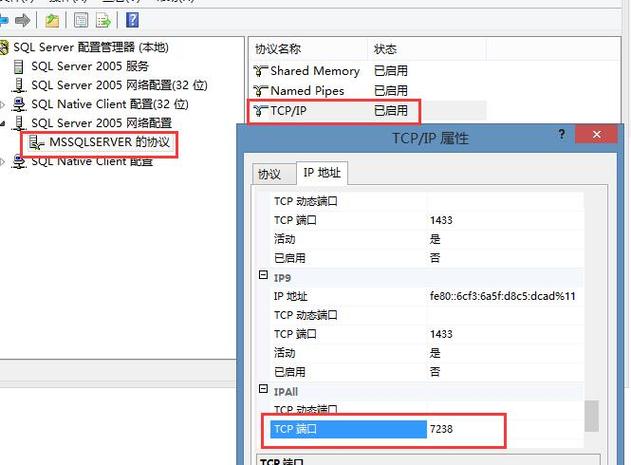Screen dimensions: 631x465
Task: Select SQL Server 2005 网络配置(32 位) node
Action: pyautogui.click(x=119, y=85)
